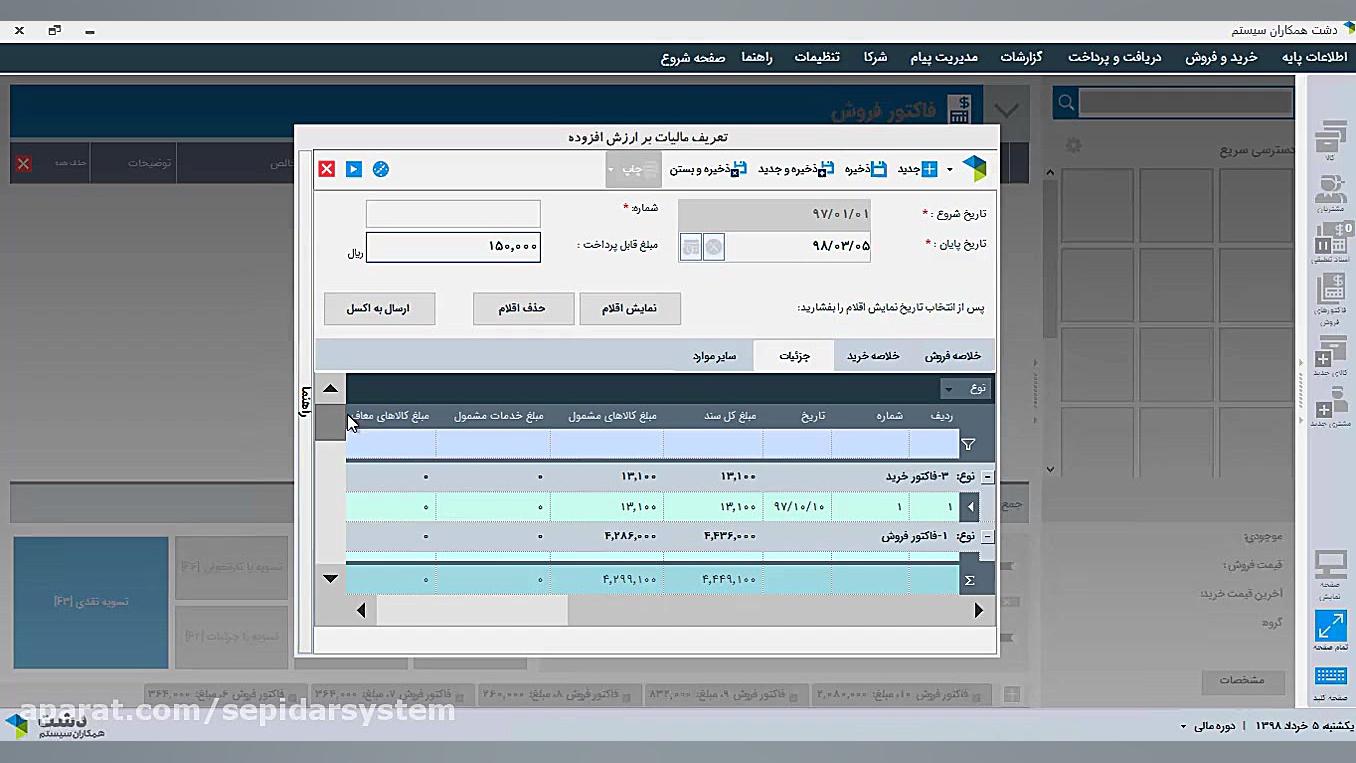Viewport: 1356px width, 763px height.
Task: Open the چاپ print dropdown arrow
Action: click(611, 169)
